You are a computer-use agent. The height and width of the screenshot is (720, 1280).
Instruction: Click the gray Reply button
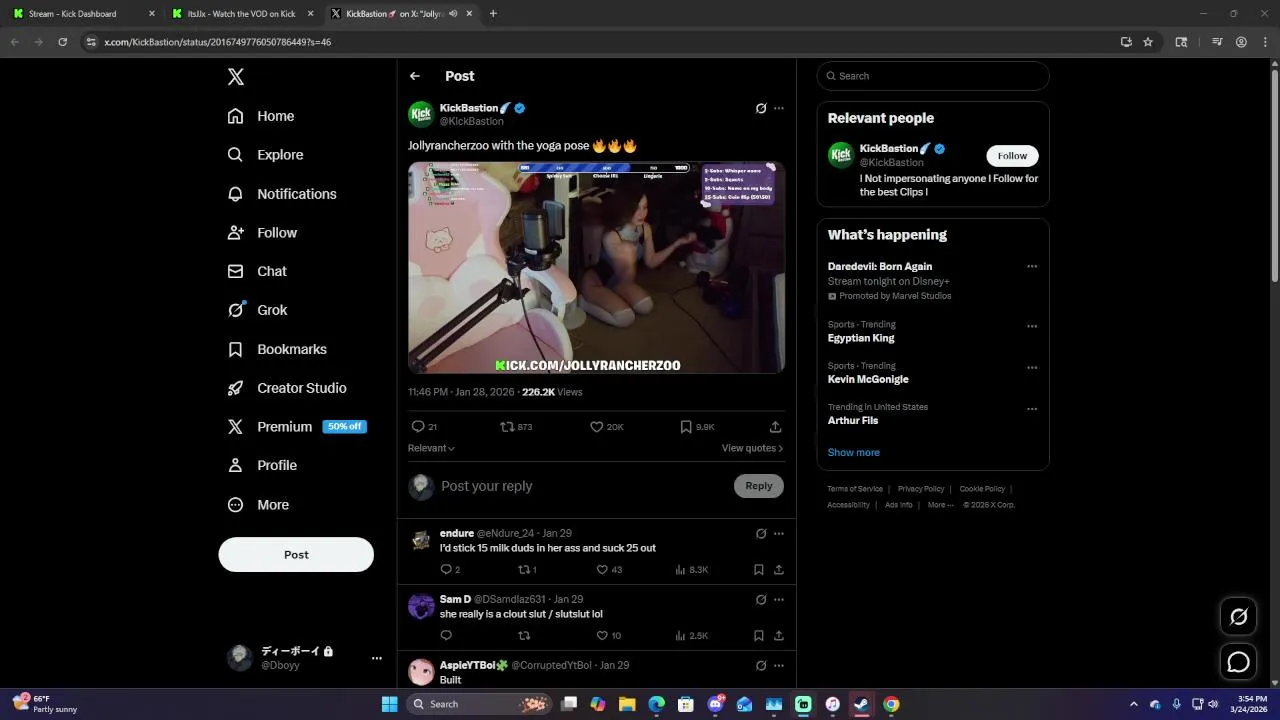tap(759, 486)
